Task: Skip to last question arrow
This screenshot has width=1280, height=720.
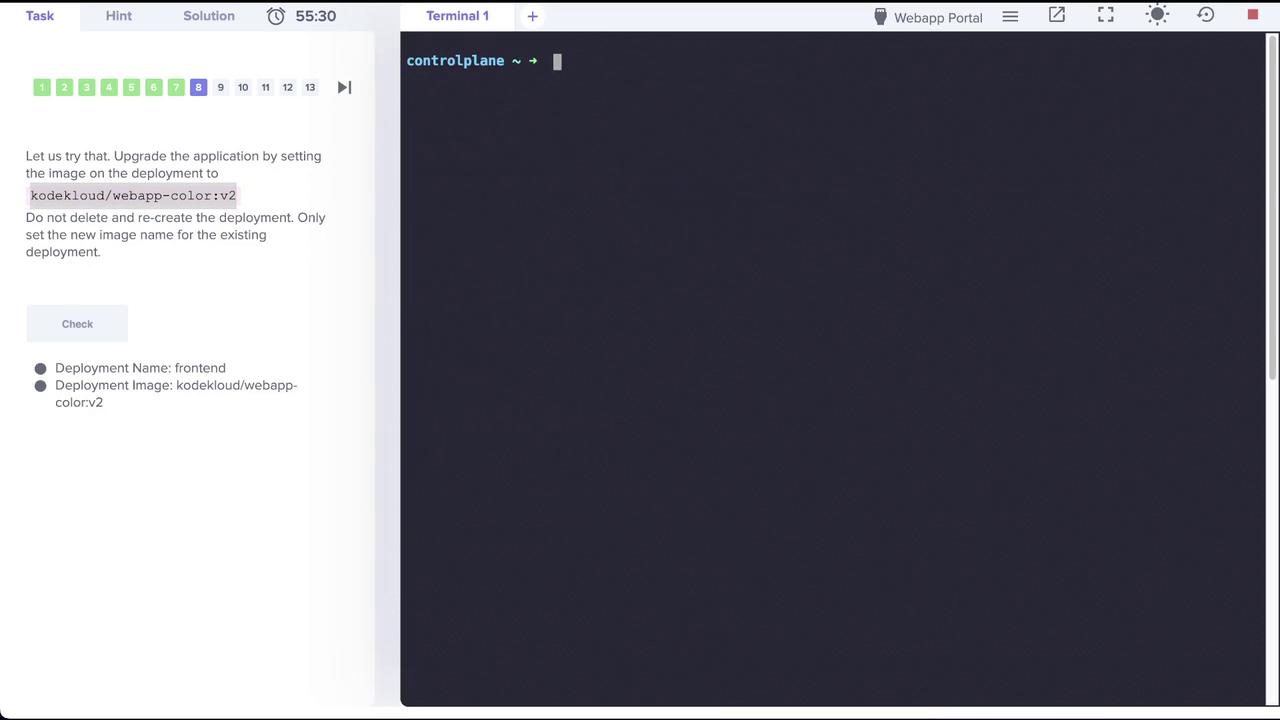Action: [x=344, y=87]
